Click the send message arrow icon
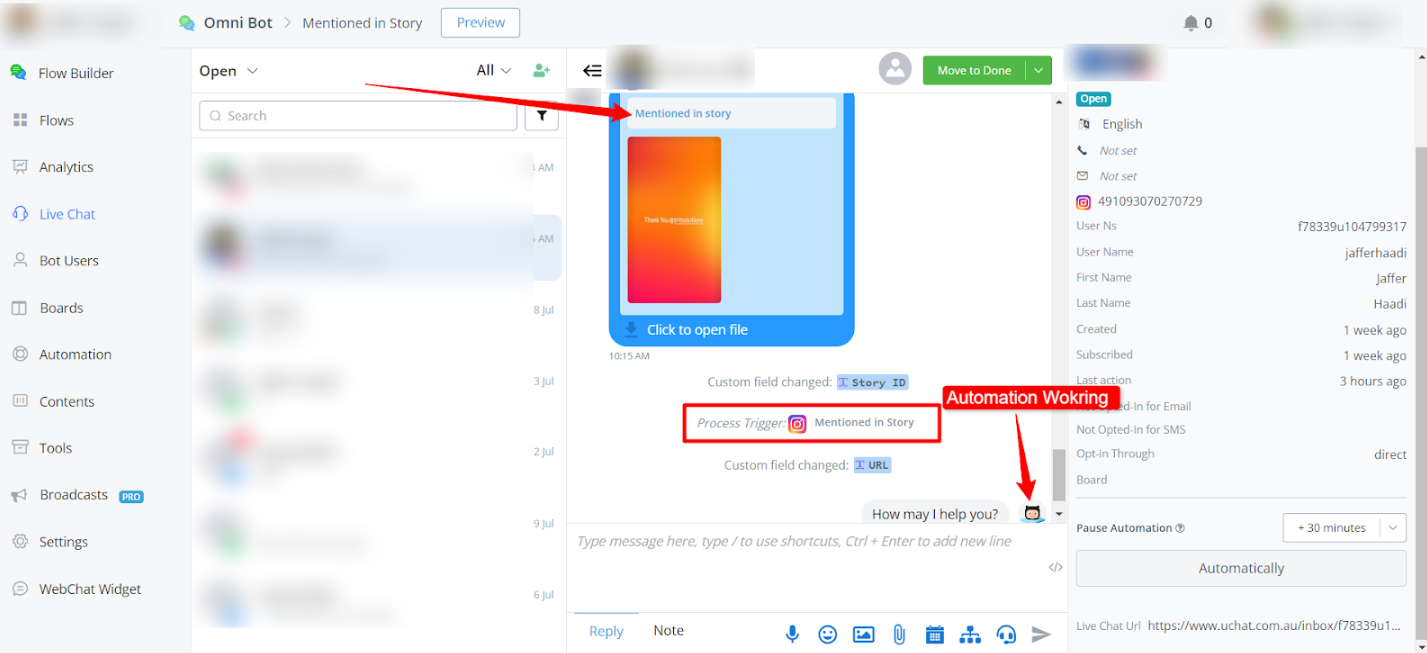Screen dimensions: 1427x653 click(1041, 634)
